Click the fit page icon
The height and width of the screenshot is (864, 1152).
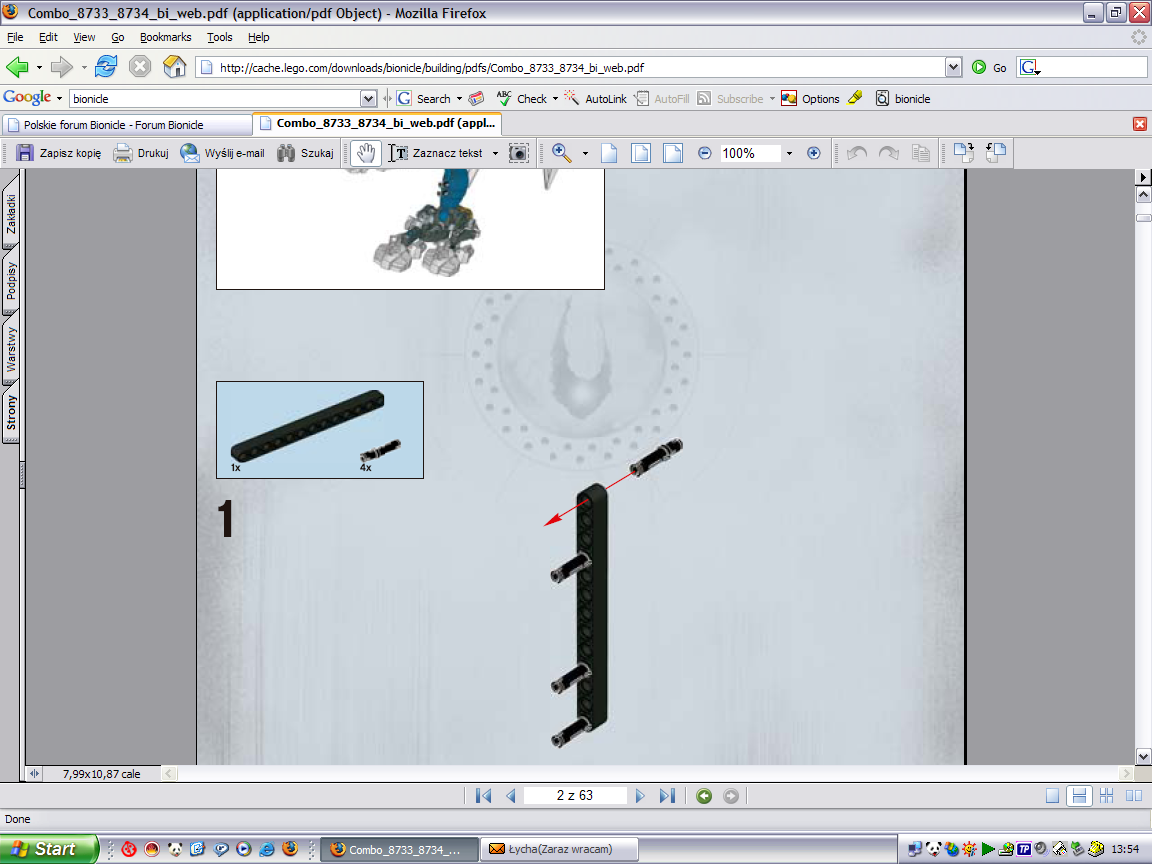coord(641,153)
